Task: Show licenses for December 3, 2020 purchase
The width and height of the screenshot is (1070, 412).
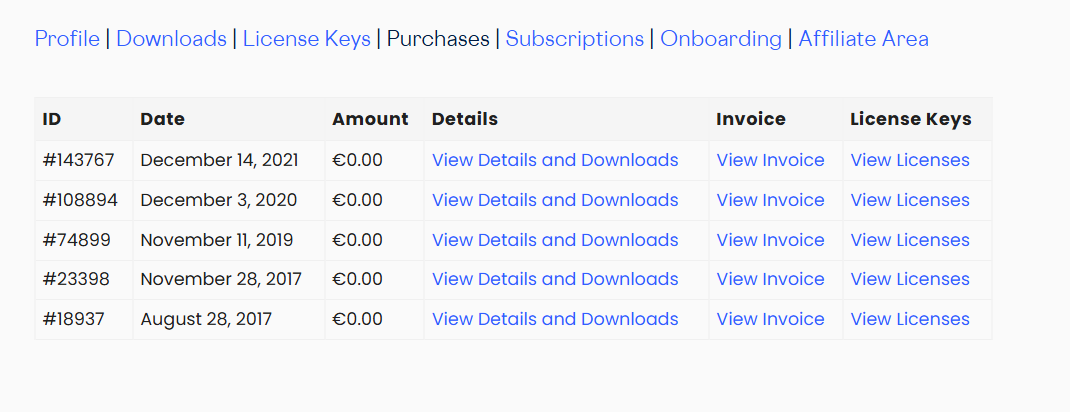Action: click(909, 200)
